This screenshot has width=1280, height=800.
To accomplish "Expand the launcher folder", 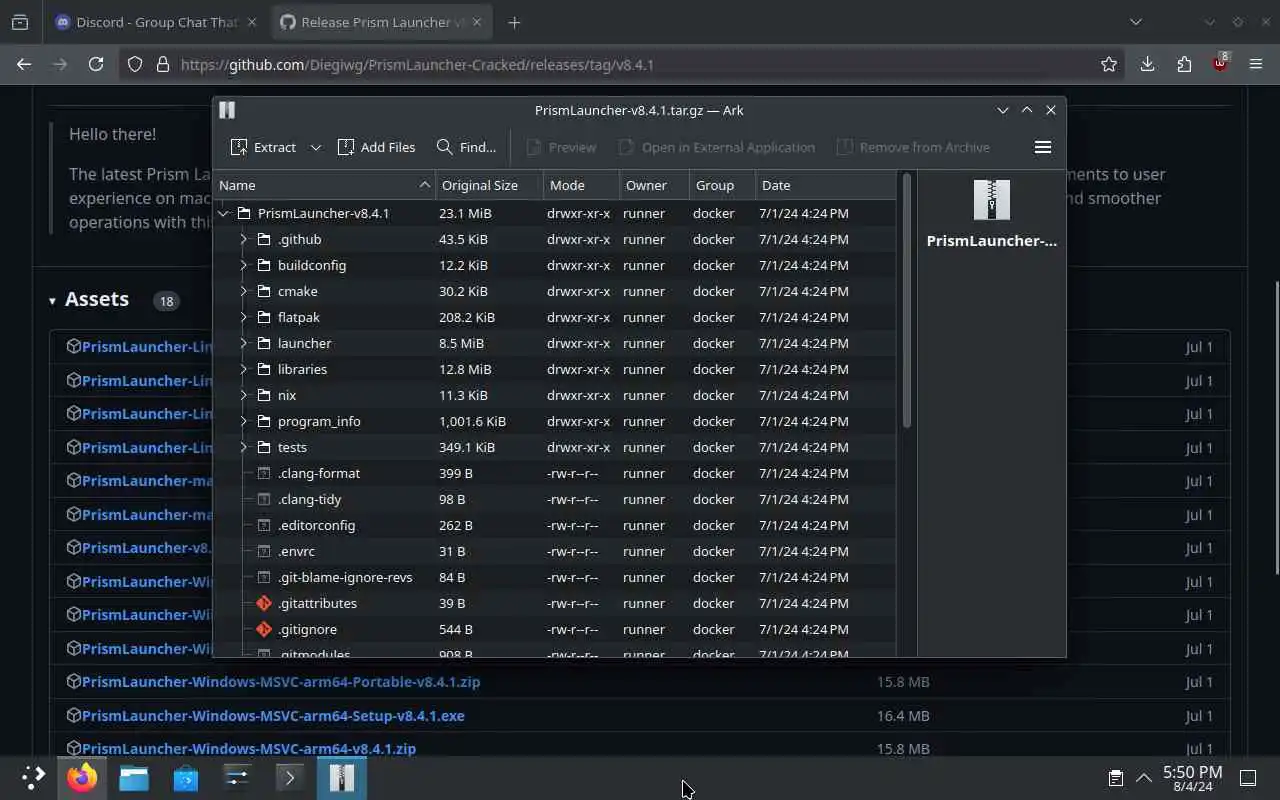I will coord(243,343).
